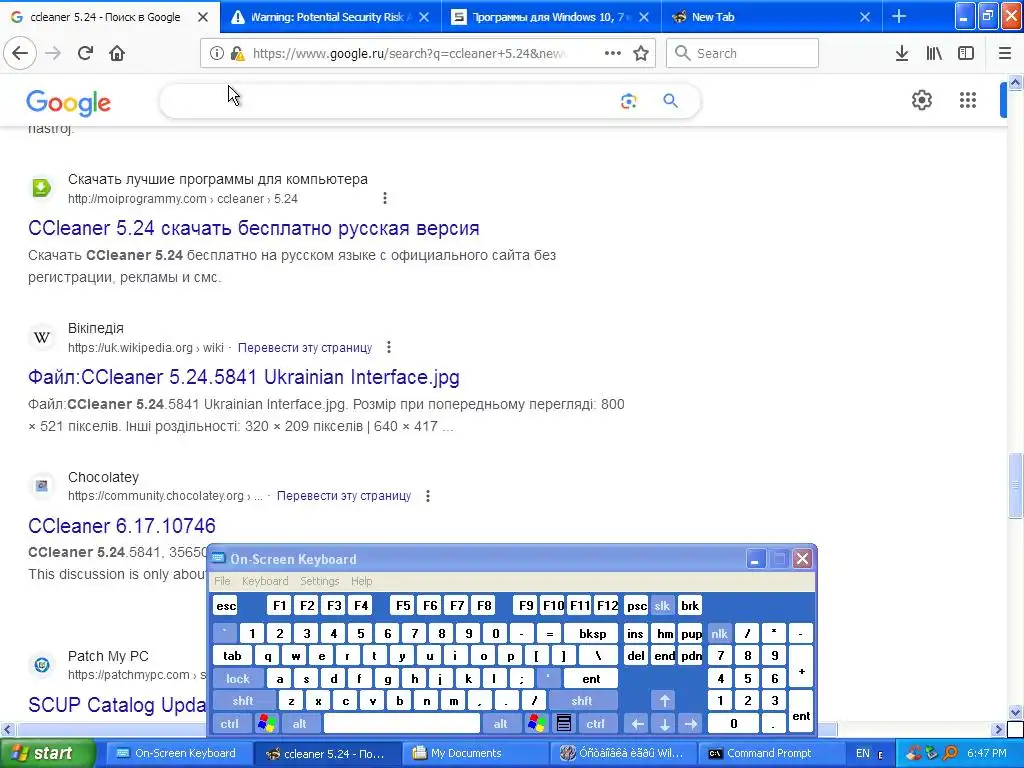Hit the application menu key on keyboard
This screenshot has width=1024, height=768.
pyautogui.click(x=564, y=724)
